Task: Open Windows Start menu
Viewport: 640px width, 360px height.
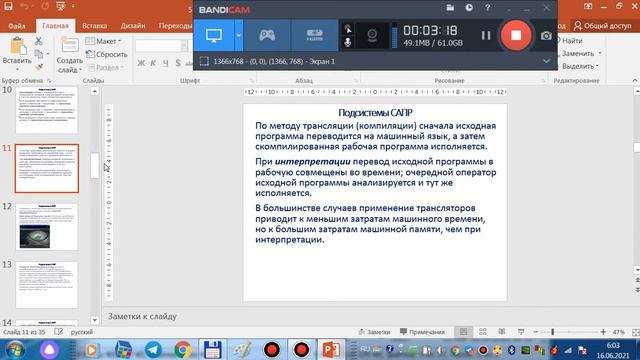Action: (15, 350)
